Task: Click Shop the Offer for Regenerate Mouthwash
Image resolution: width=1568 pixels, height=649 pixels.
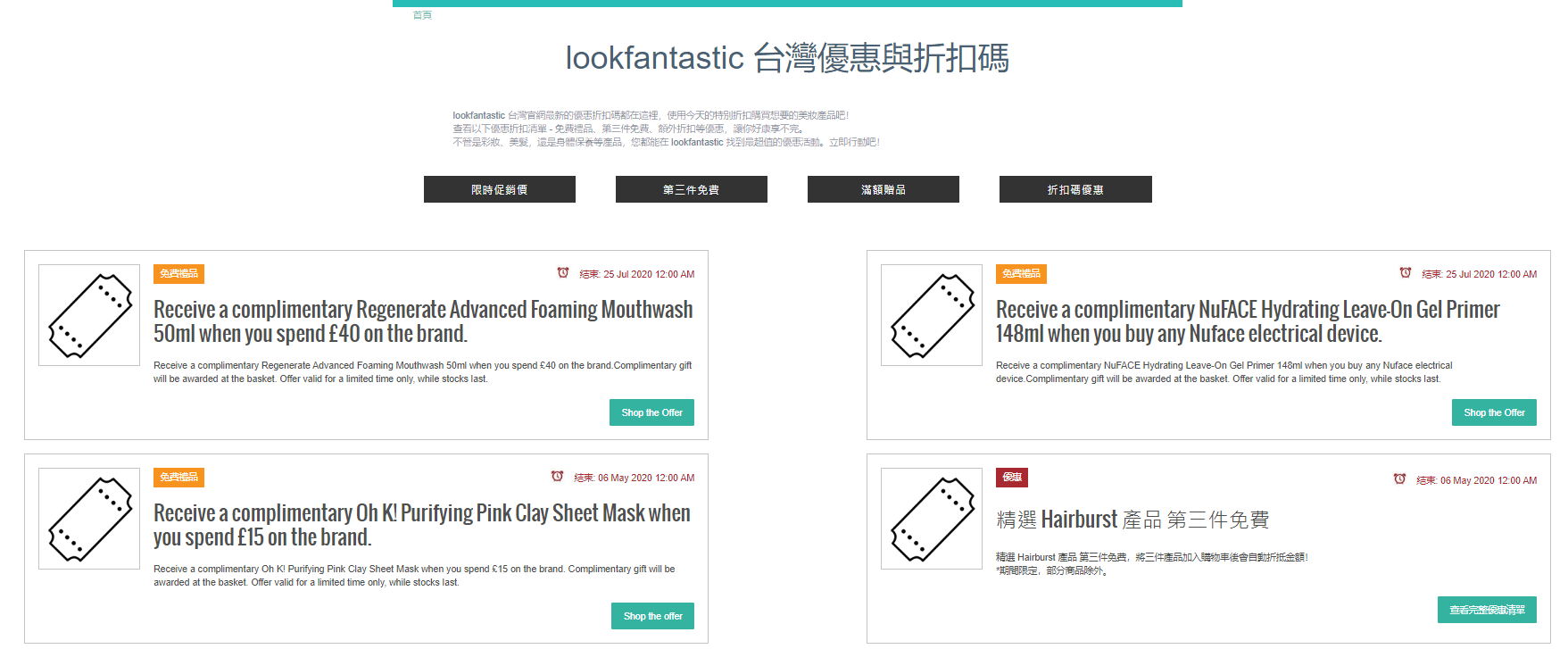Action: point(651,412)
